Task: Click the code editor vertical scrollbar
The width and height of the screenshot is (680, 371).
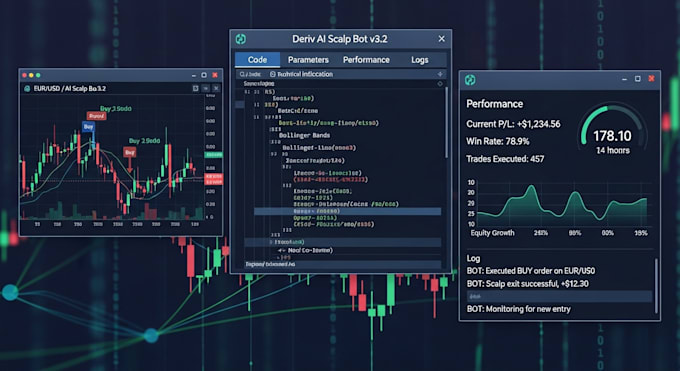Action: [x=446, y=122]
